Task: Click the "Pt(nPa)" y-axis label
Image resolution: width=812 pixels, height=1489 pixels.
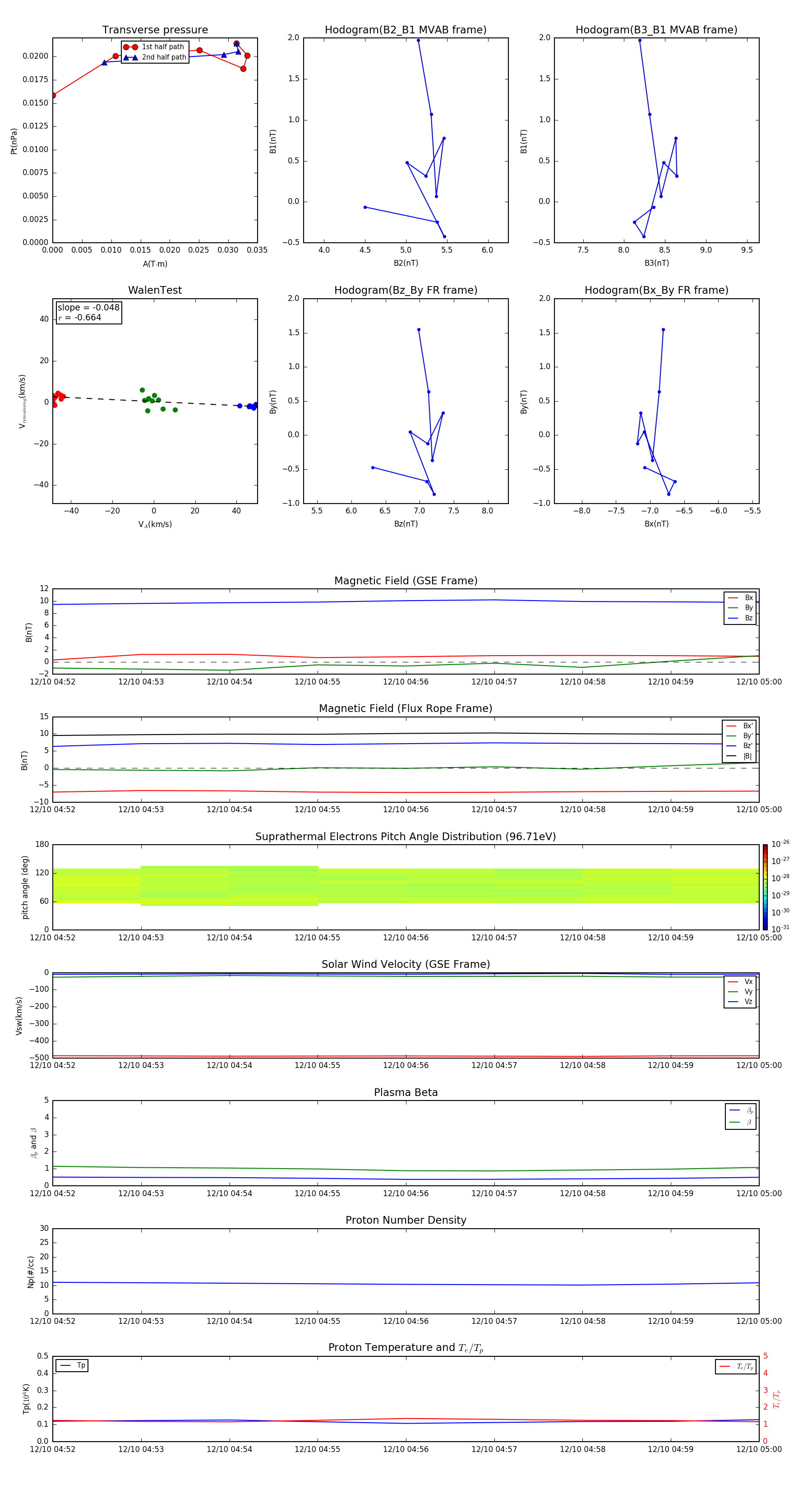Action: pyautogui.click(x=14, y=141)
